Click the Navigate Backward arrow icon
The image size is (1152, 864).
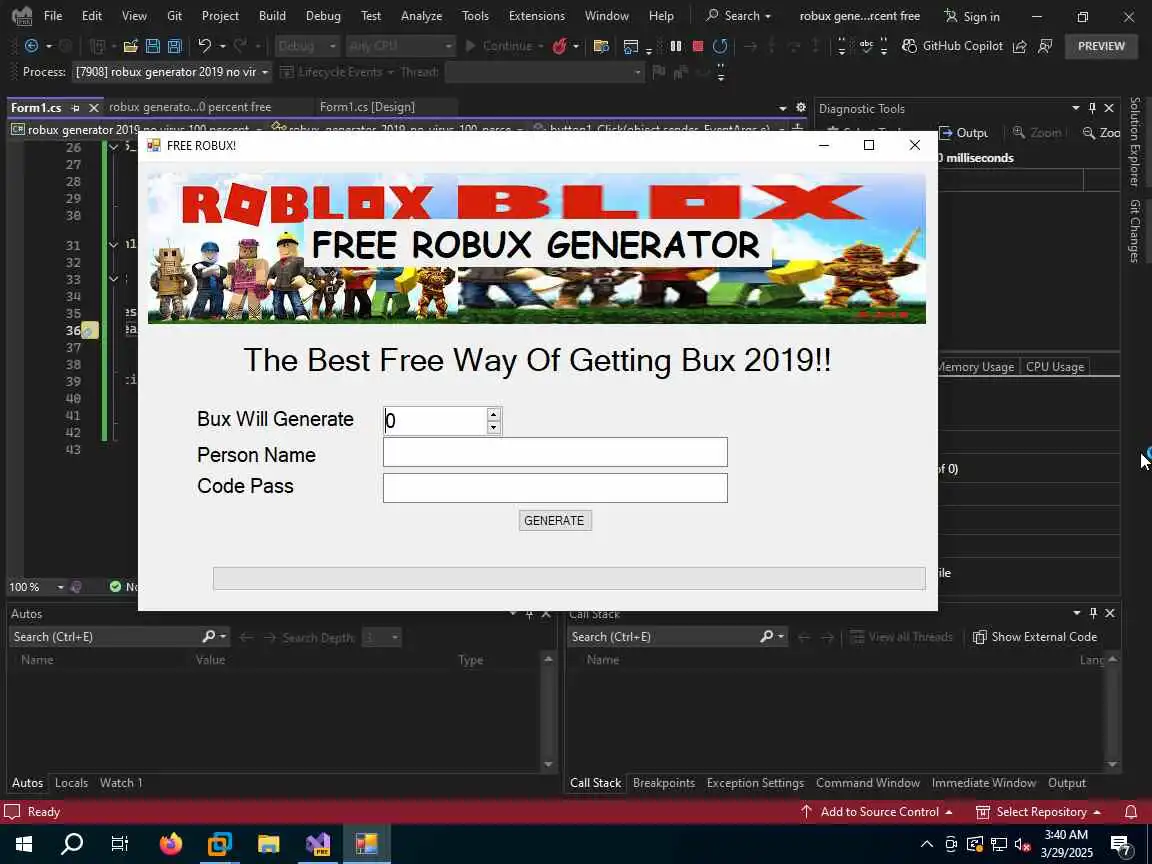[32, 46]
